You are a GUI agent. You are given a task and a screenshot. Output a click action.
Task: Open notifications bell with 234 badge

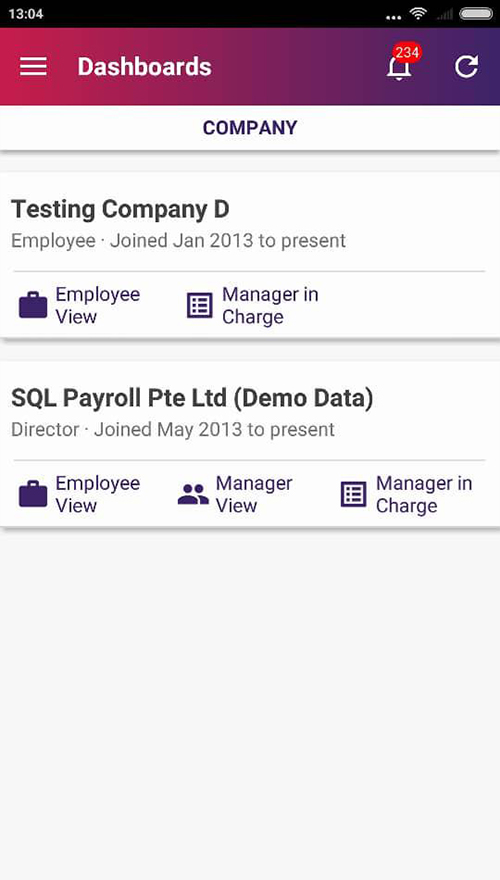click(400, 67)
